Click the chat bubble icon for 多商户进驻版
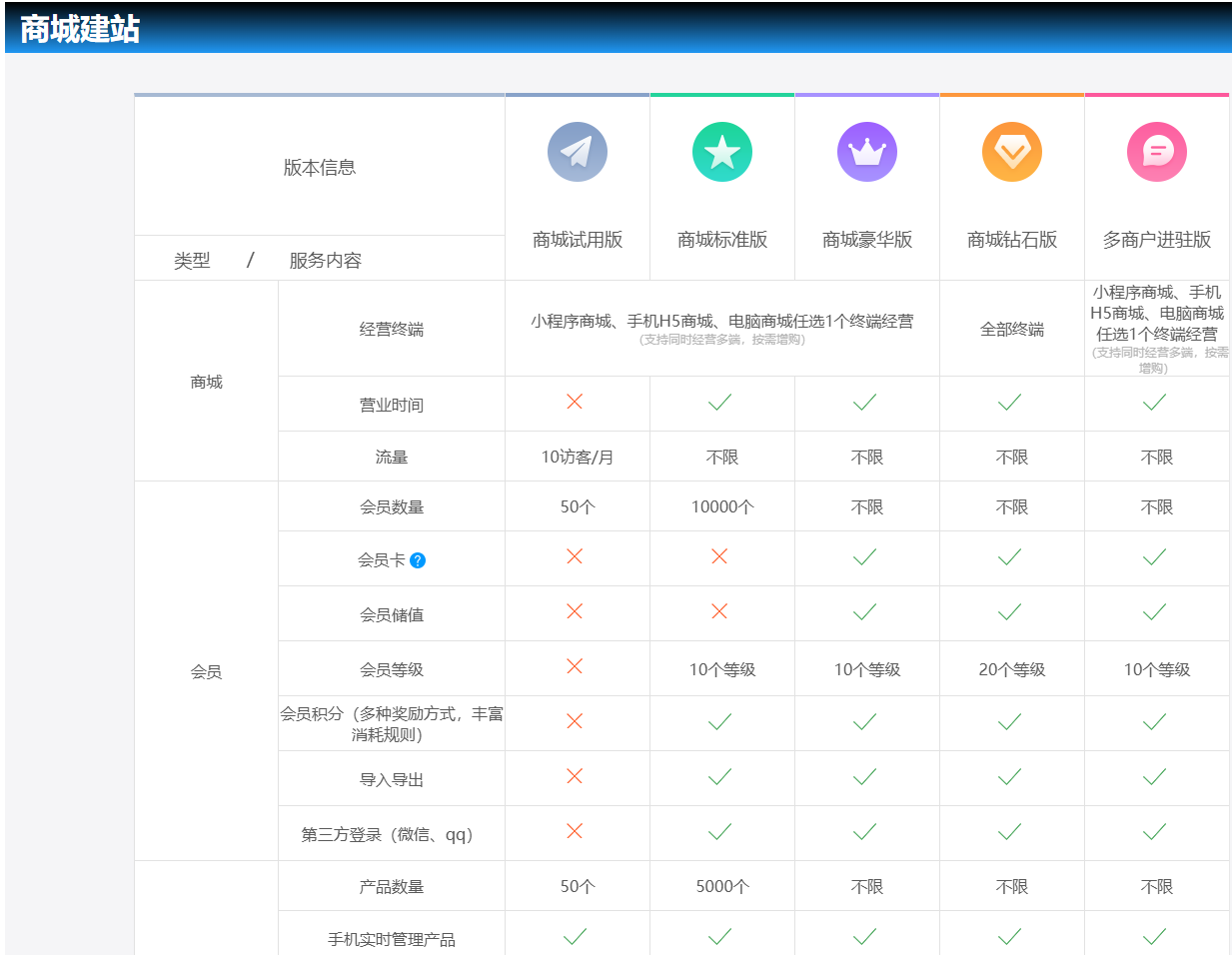Screen dimensions: 1232x956 pyautogui.click(x=1156, y=152)
